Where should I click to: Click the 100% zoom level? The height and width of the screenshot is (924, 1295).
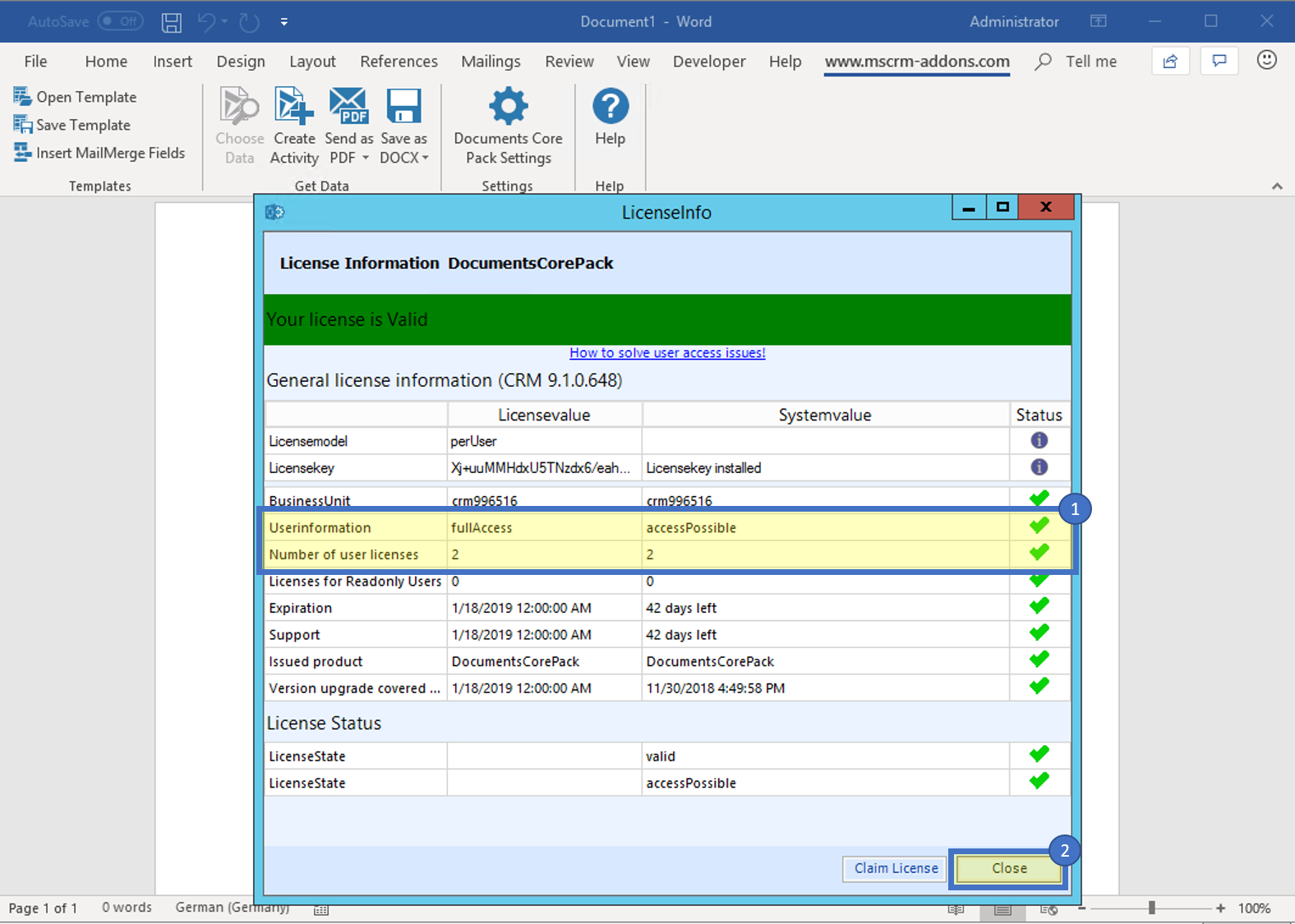(x=1254, y=908)
